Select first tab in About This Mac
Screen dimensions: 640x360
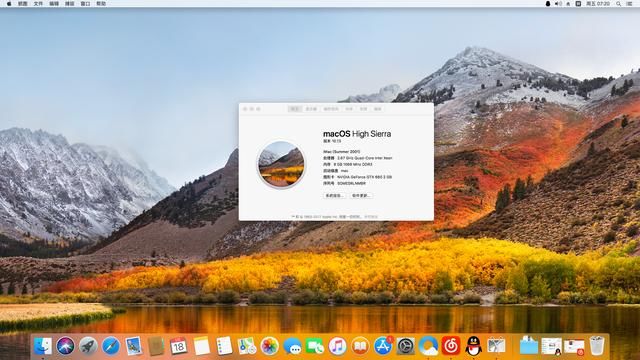pos(295,109)
